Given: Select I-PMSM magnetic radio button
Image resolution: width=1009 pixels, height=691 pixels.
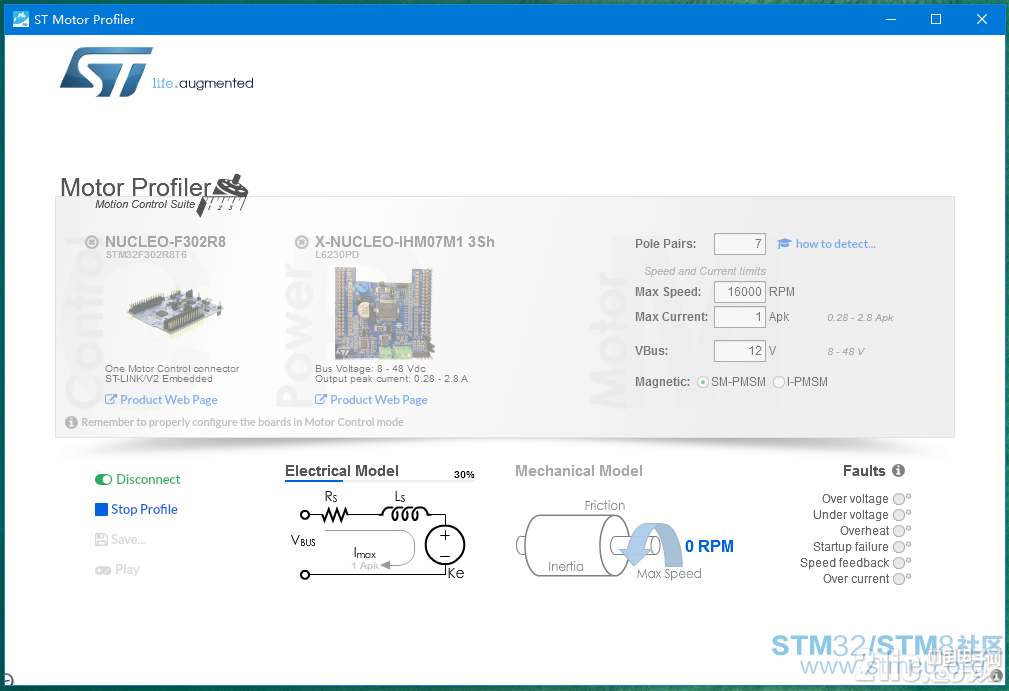Looking at the screenshot, I should (779, 382).
